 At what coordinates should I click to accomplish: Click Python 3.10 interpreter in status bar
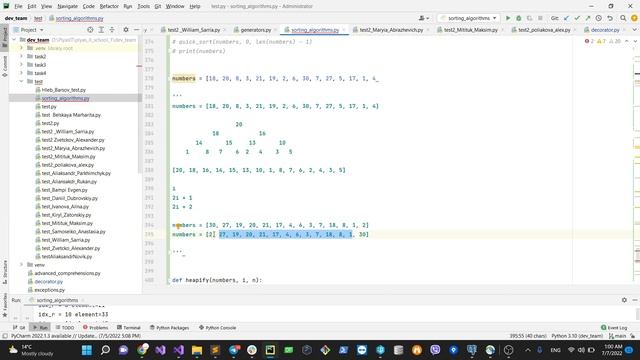point(577,336)
